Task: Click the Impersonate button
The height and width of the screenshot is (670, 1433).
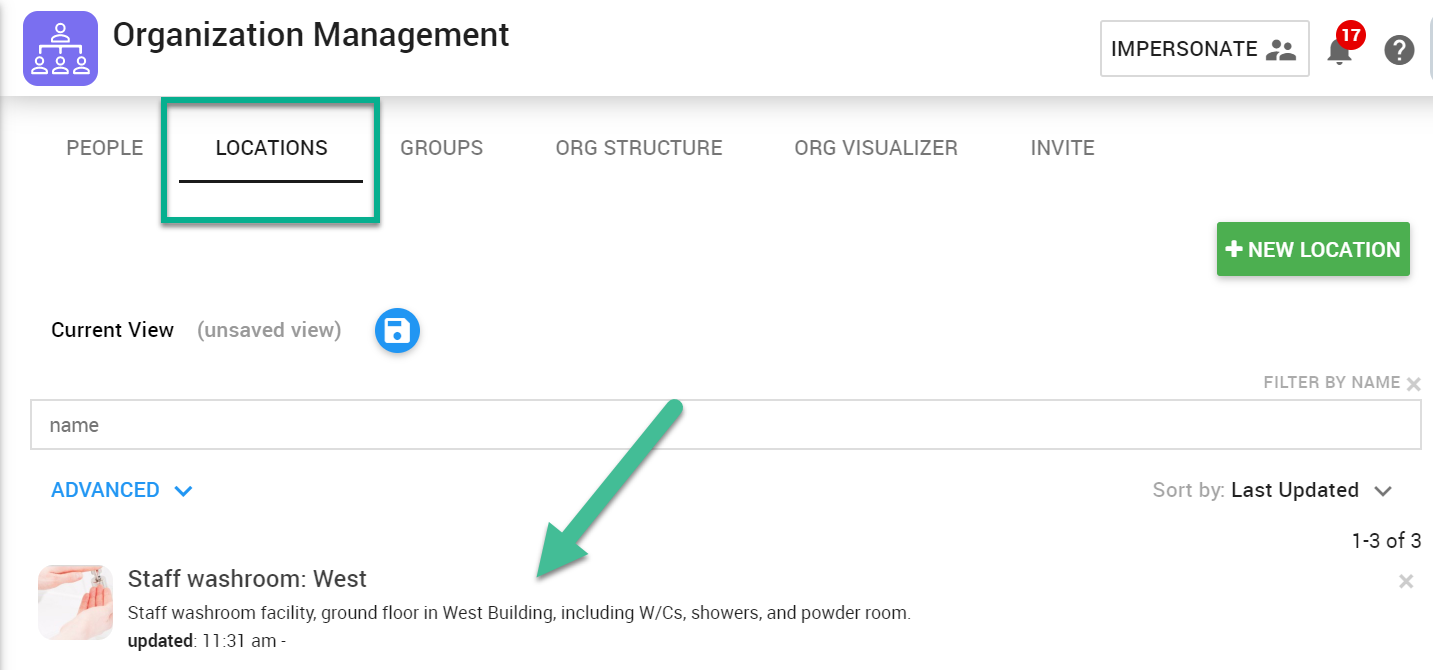Action: (1205, 49)
